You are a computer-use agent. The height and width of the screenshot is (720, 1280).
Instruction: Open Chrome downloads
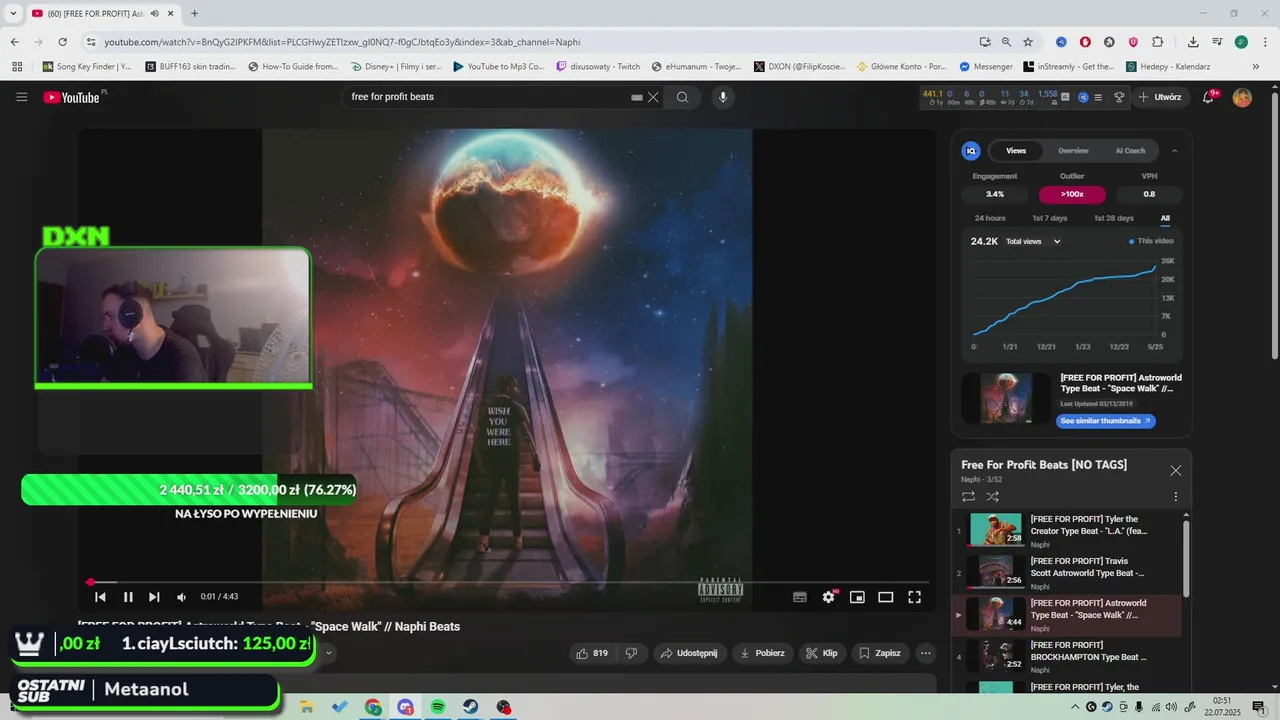click(1193, 42)
